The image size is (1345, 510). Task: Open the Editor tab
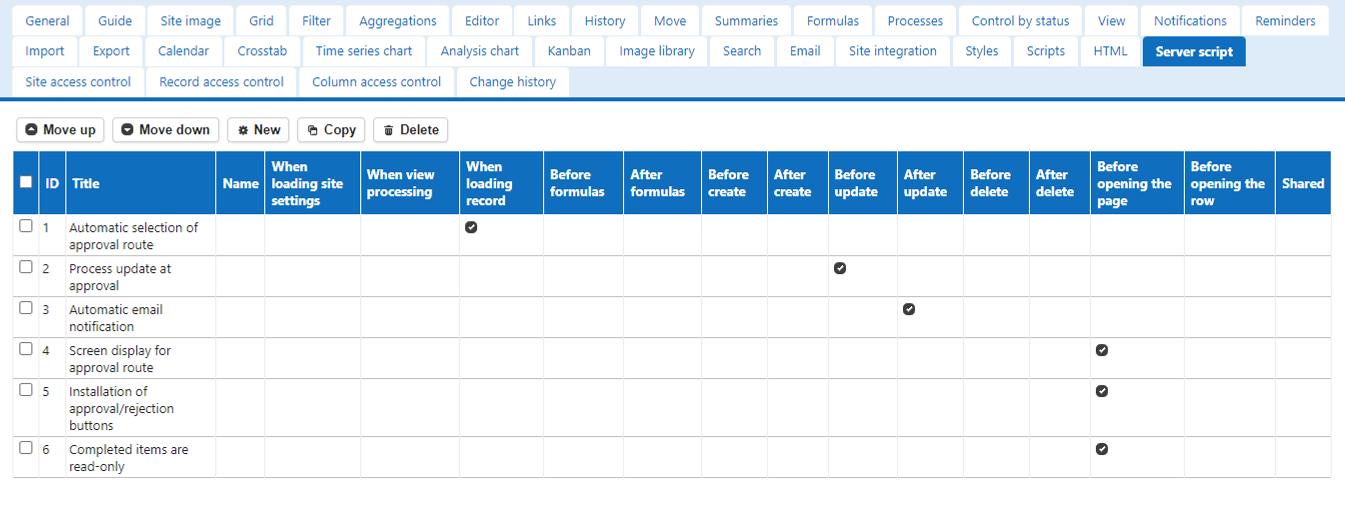point(482,21)
